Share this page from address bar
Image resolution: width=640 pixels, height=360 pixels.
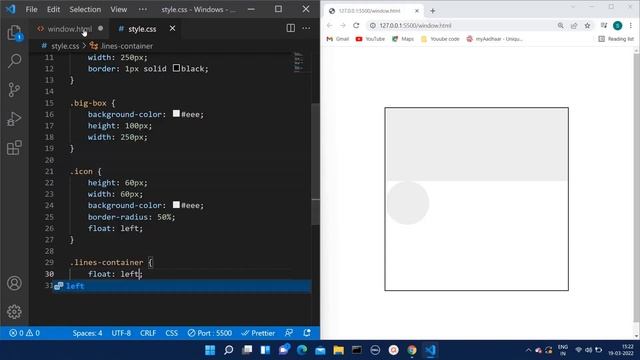[574, 25]
